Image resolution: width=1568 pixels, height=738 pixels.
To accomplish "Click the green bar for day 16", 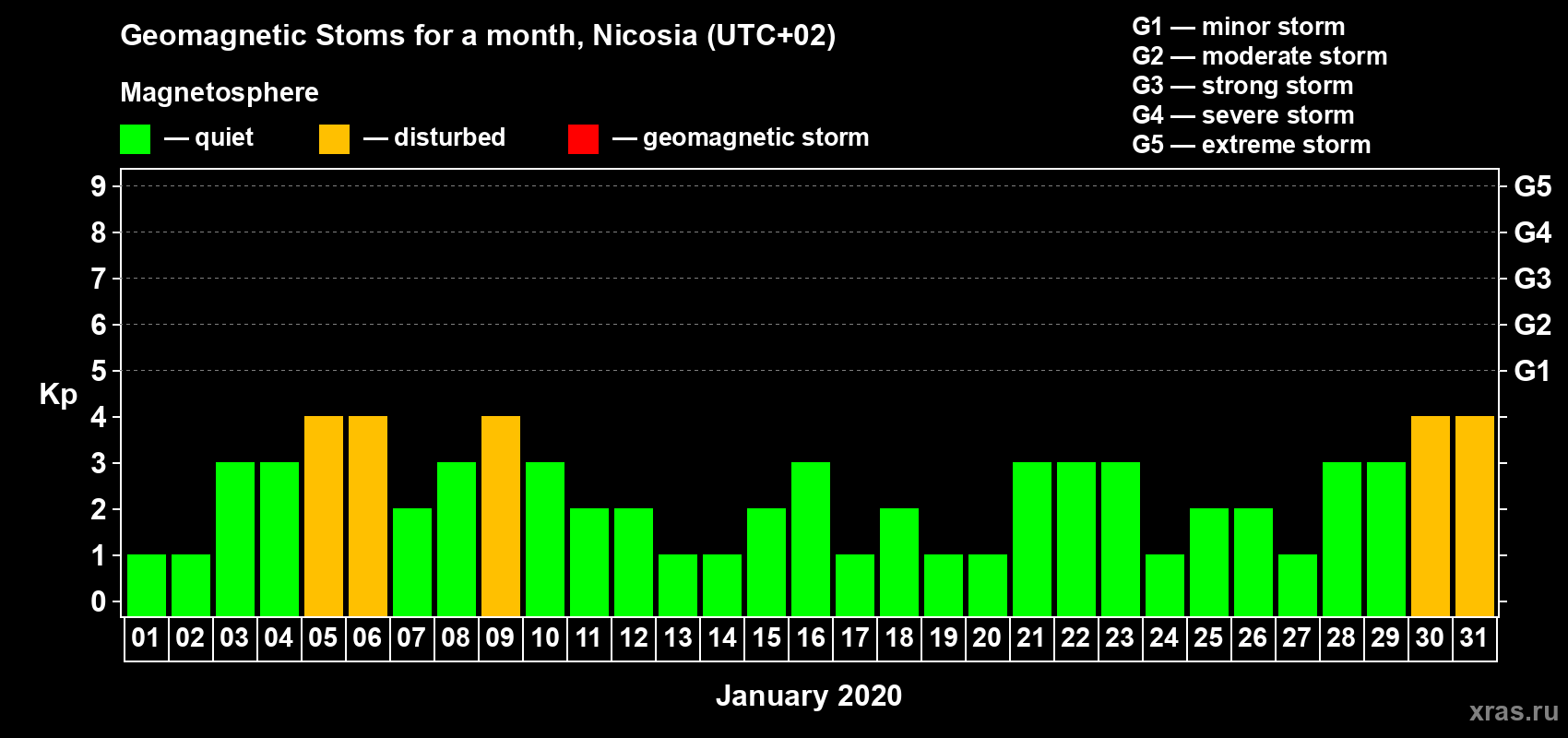I will [x=811, y=539].
